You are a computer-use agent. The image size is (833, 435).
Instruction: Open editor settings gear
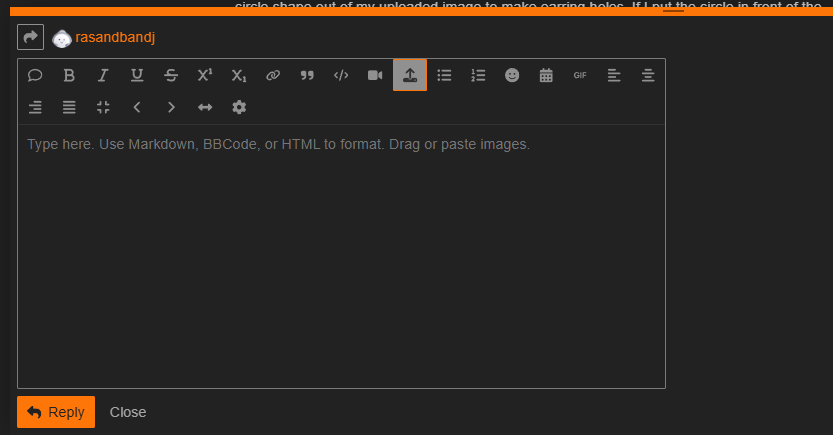tap(239, 107)
